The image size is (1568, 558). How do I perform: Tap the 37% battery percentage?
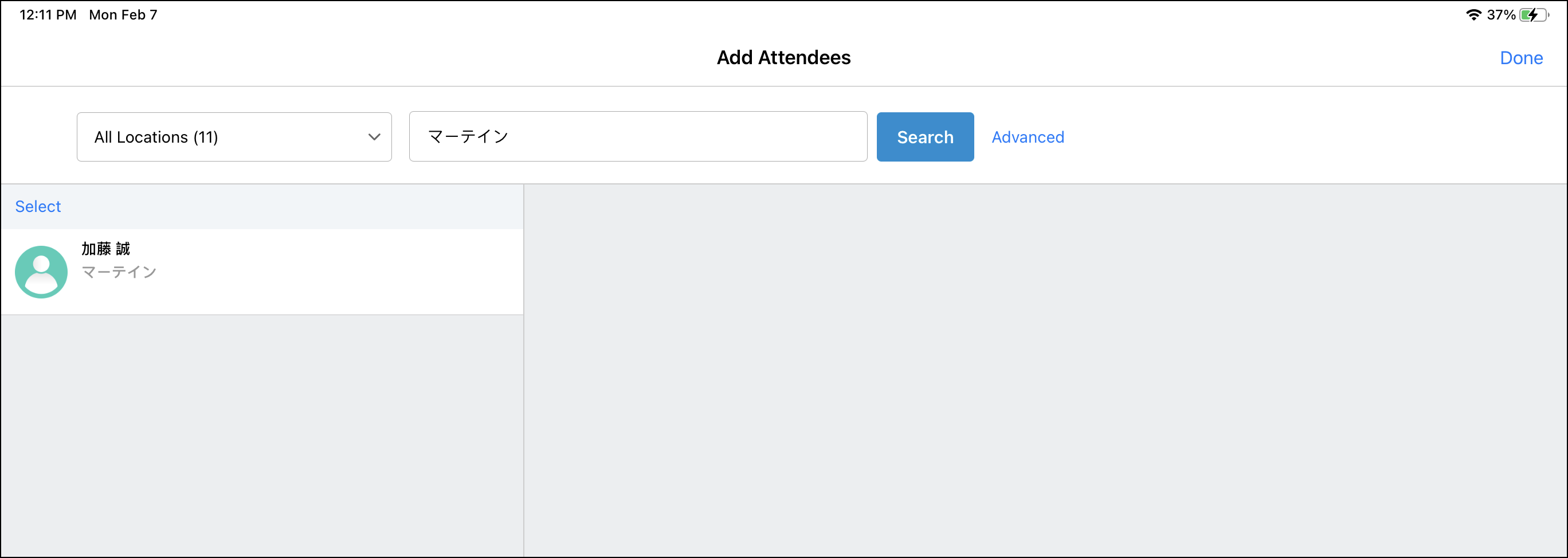[x=1500, y=14]
